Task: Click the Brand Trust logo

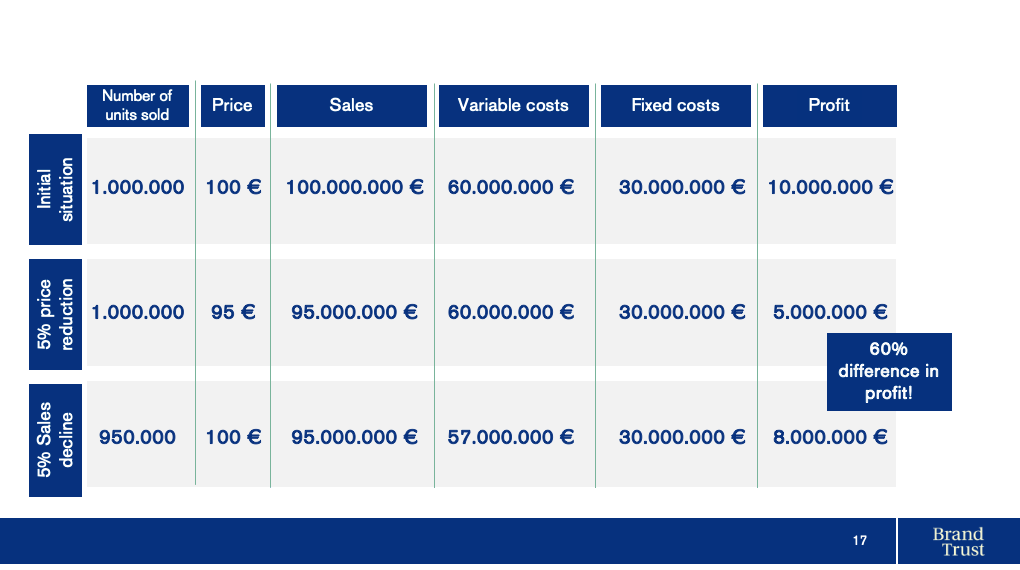Action: click(x=957, y=541)
